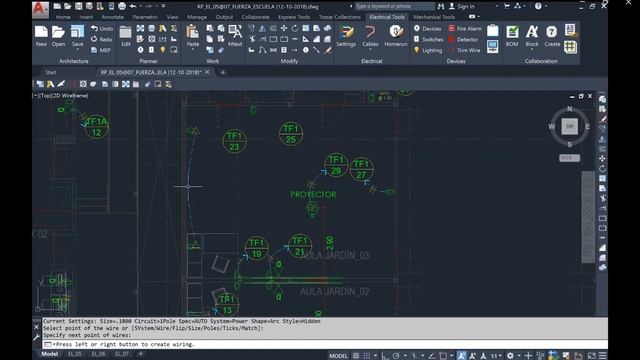Click Undo in the Architecture panel
The width and height of the screenshot is (640, 360).
(102, 29)
